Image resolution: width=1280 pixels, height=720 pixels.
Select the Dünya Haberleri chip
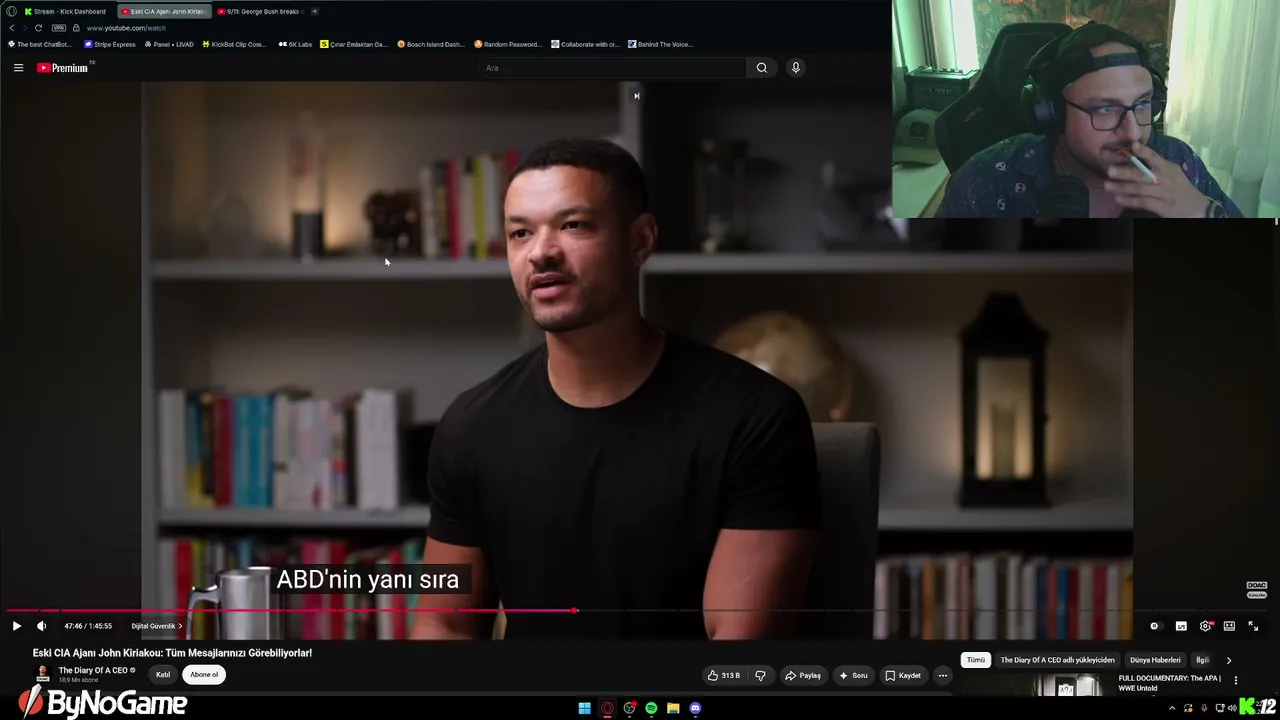(x=1155, y=660)
